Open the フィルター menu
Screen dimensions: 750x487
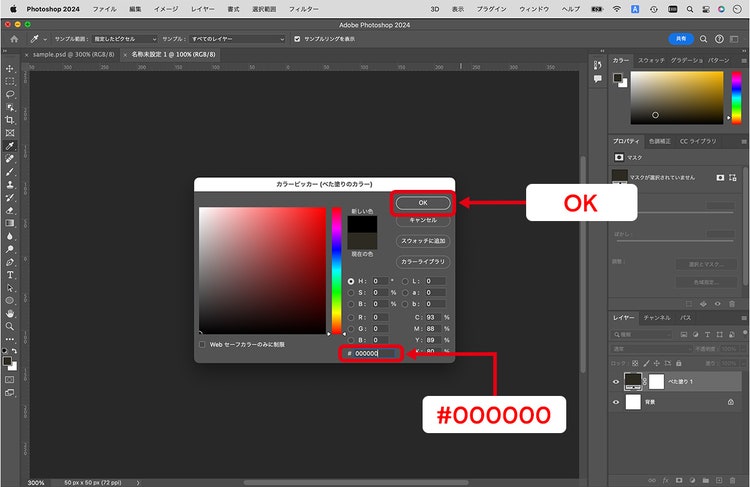[304, 9]
